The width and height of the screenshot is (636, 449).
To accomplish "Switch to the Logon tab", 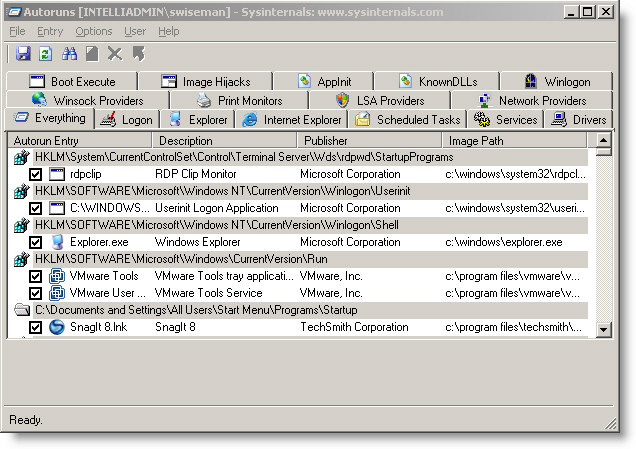I will (x=127, y=120).
